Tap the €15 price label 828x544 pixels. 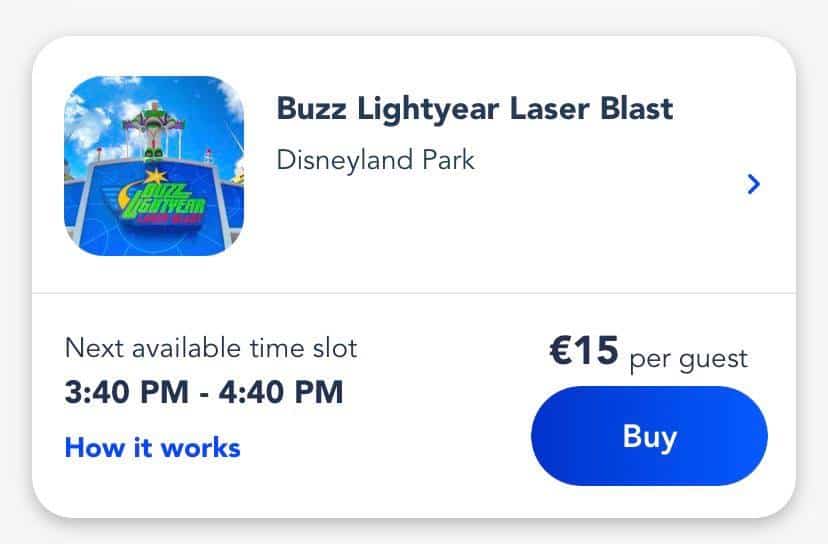tap(584, 350)
